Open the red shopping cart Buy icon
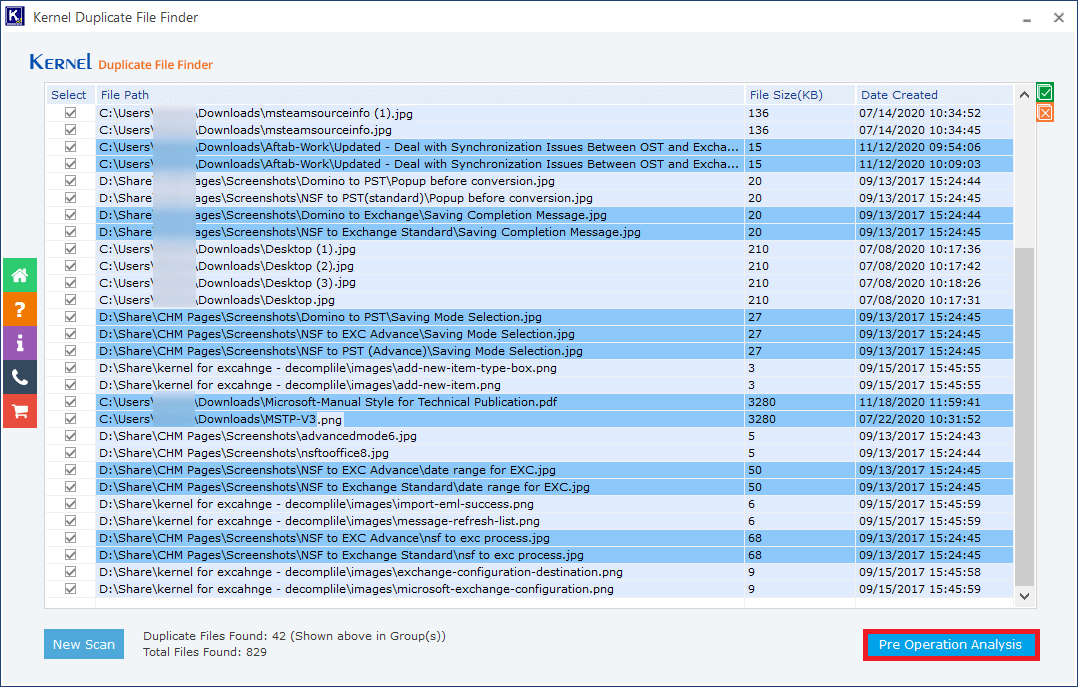The image size is (1078, 687). 20,411
